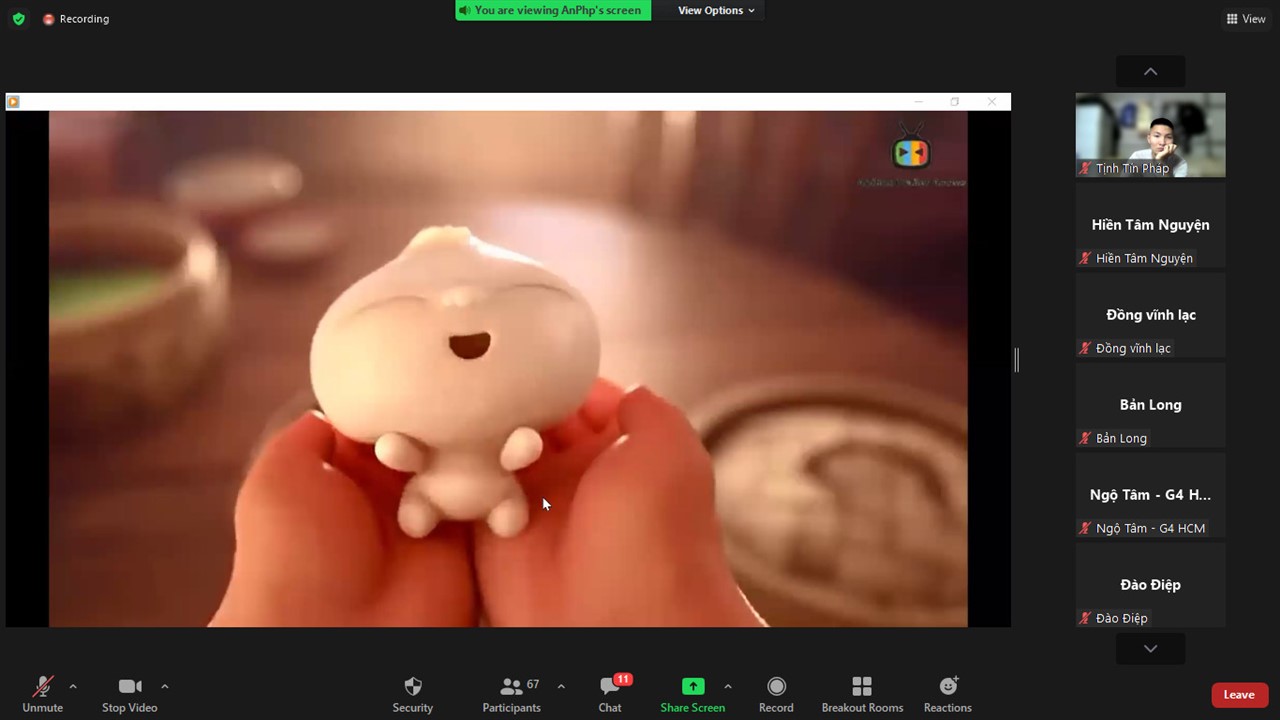Click the Record button
The image size is (1280, 720).
click(776, 693)
